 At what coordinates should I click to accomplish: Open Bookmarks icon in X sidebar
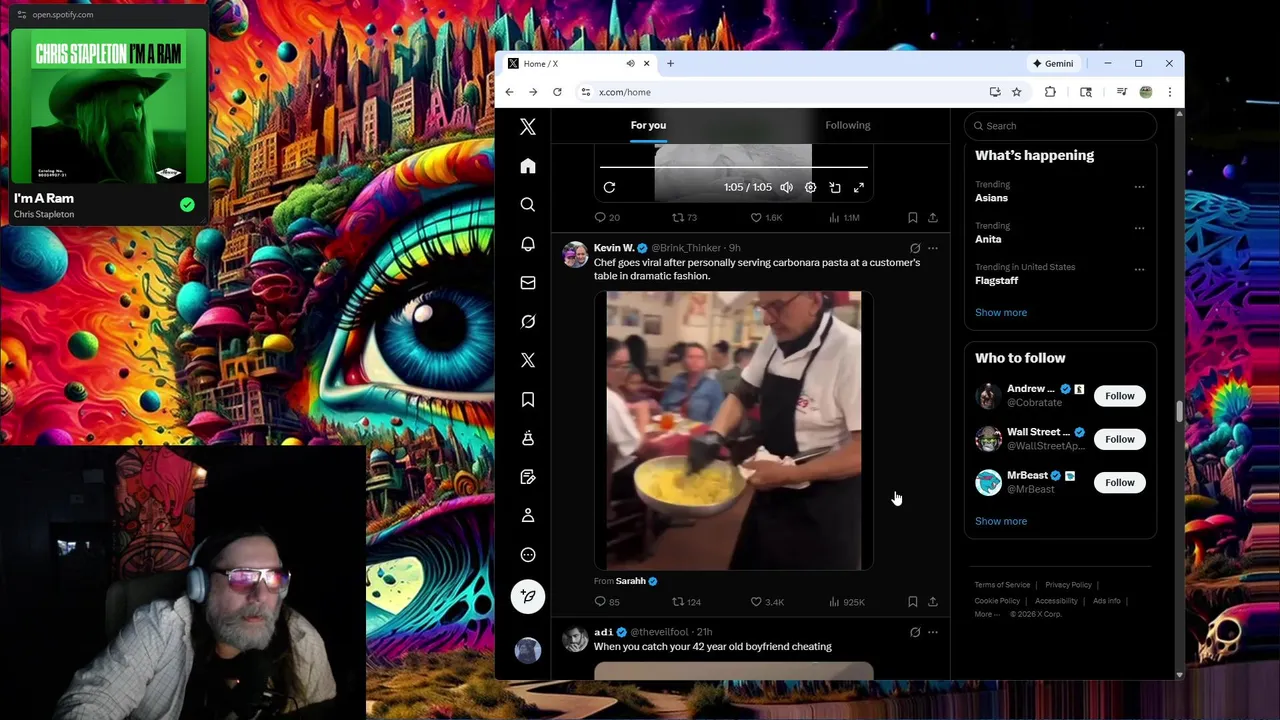[x=528, y=399]
